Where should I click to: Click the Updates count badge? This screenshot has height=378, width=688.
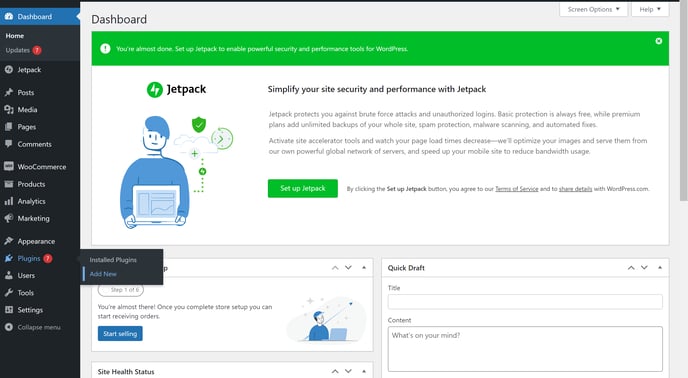point(37,50)
